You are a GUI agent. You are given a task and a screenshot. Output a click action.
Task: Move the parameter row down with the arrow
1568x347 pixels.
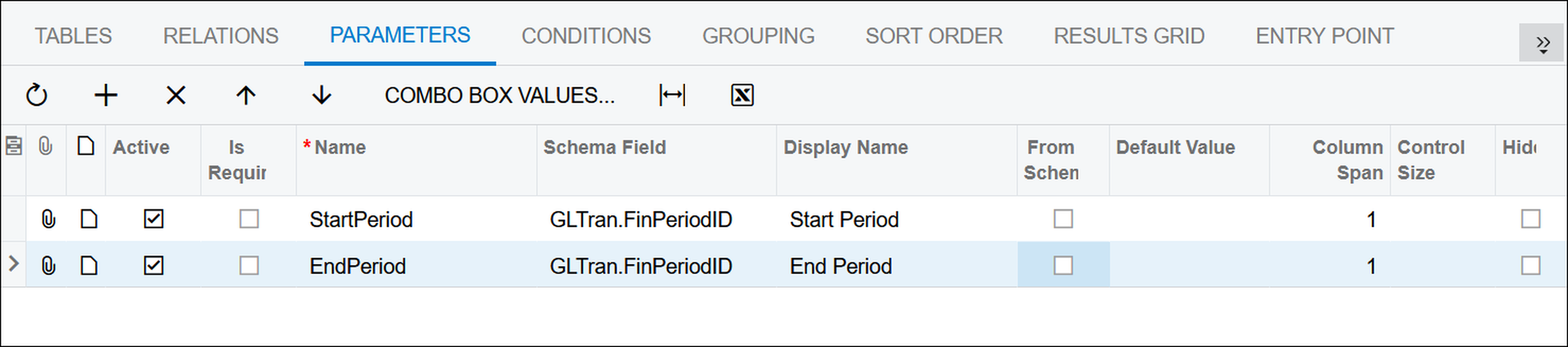click(321, 95)
